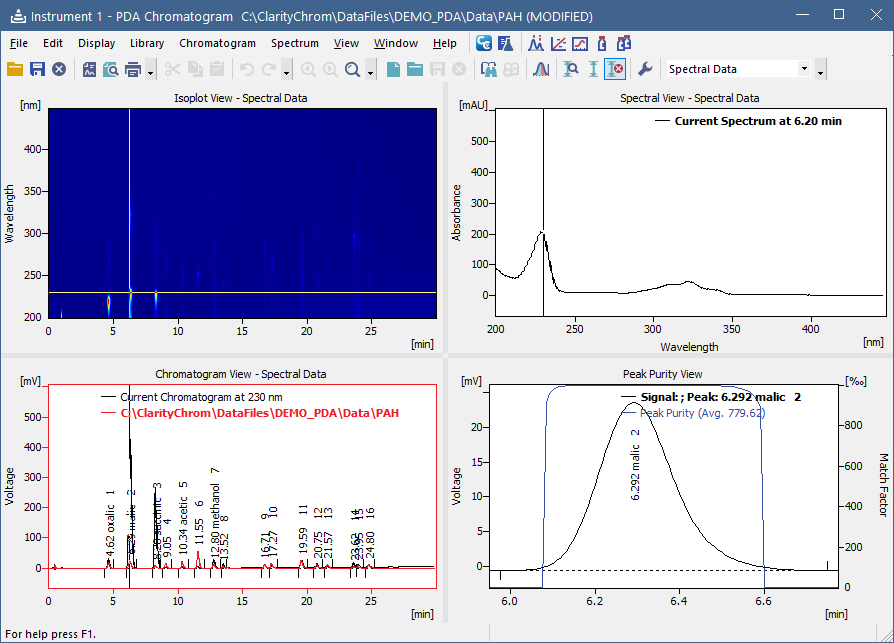Select the magnifier-with-peak zoom icon

coord(572,70)
